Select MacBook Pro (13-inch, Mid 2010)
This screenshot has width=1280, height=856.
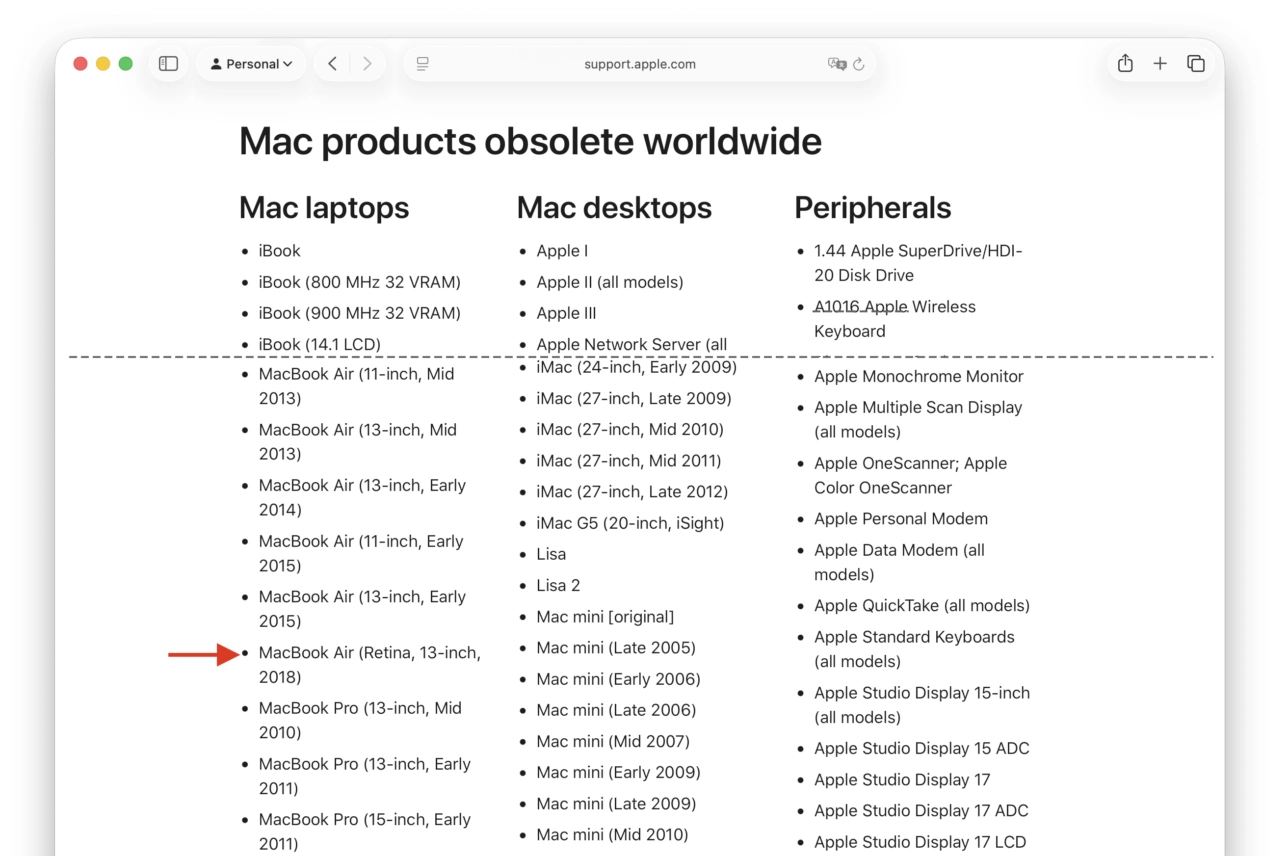click(x=360, y=720)
